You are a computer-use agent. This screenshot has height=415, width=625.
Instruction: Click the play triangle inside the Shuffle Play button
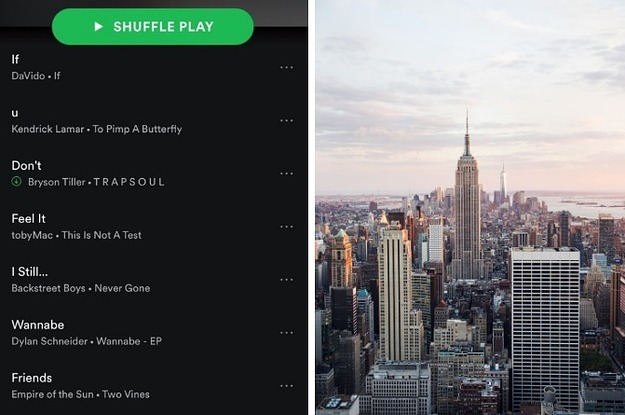coord(98,27)
